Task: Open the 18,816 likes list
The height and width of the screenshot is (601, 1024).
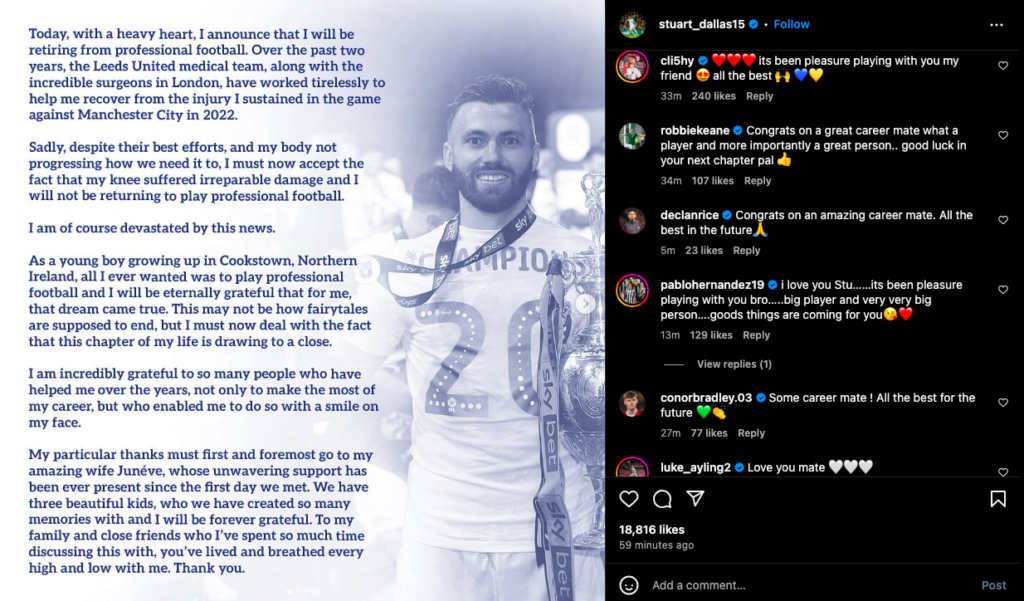Action: (652, 530)
